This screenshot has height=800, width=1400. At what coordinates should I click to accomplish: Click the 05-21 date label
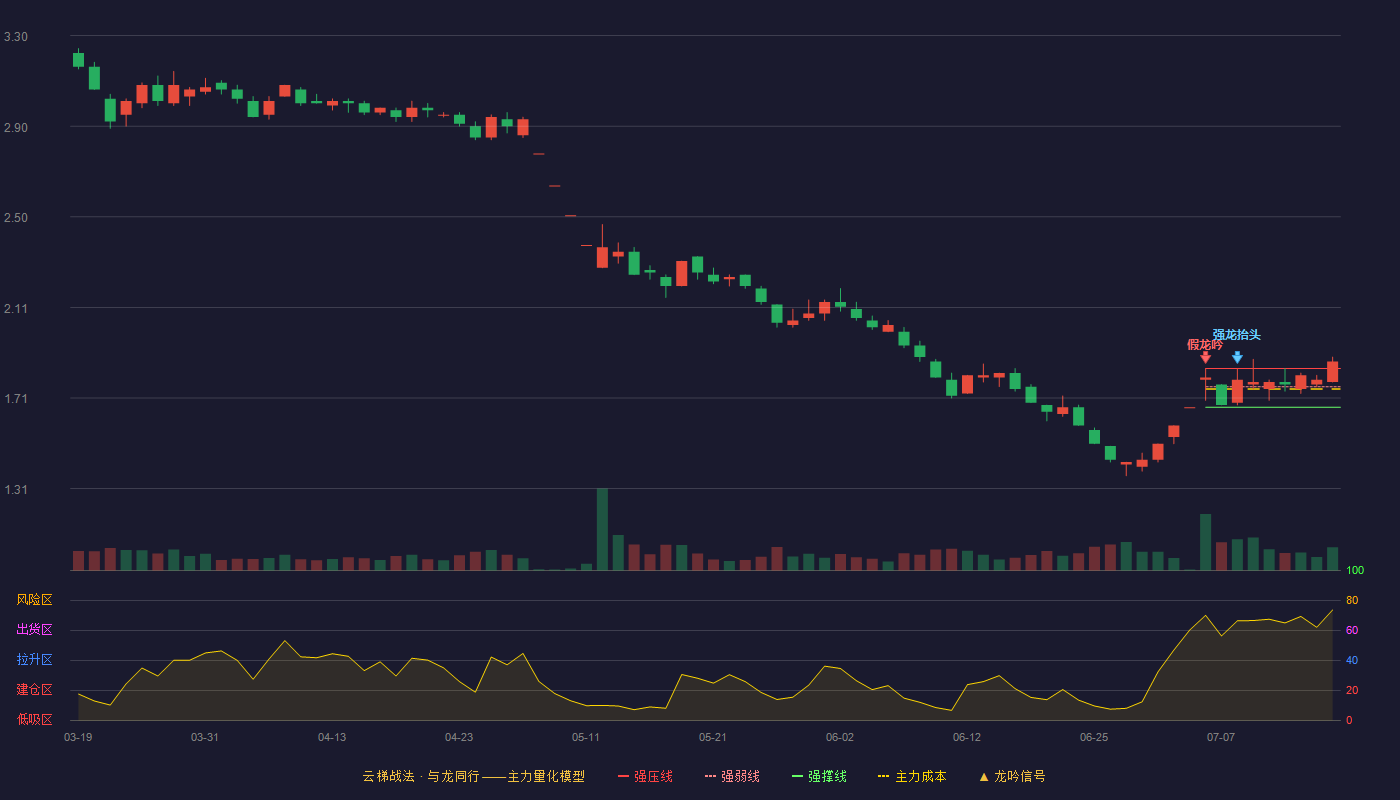coord(713,737)
